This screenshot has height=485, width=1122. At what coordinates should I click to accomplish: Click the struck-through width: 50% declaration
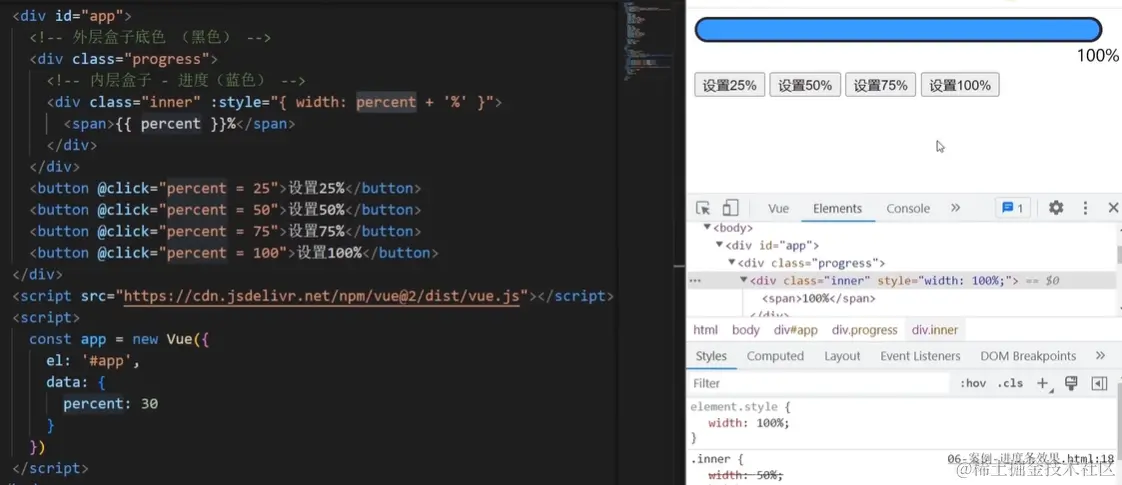(x=746, y=475)
